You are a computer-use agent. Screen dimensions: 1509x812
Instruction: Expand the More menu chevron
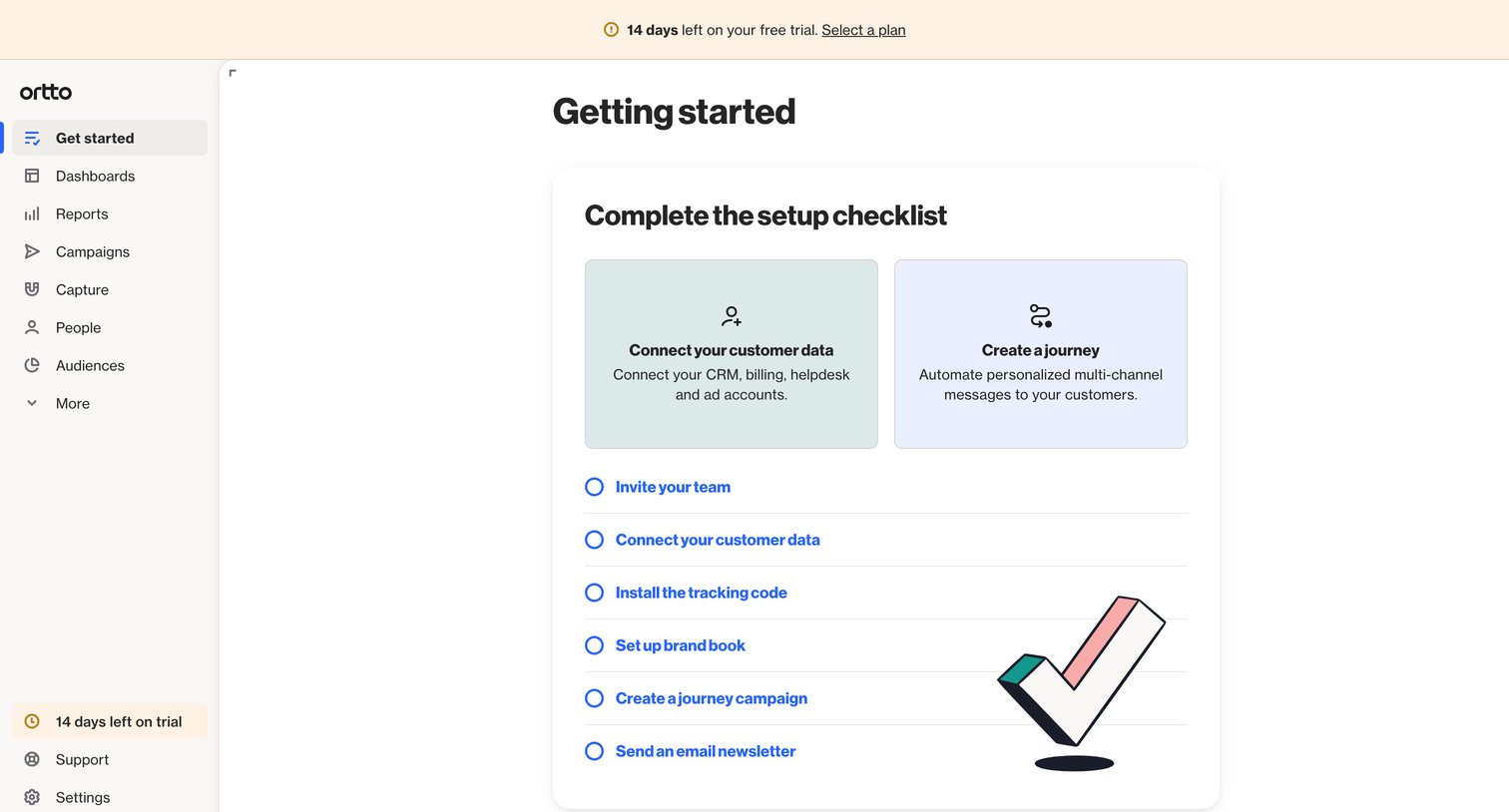click(32, 403)
